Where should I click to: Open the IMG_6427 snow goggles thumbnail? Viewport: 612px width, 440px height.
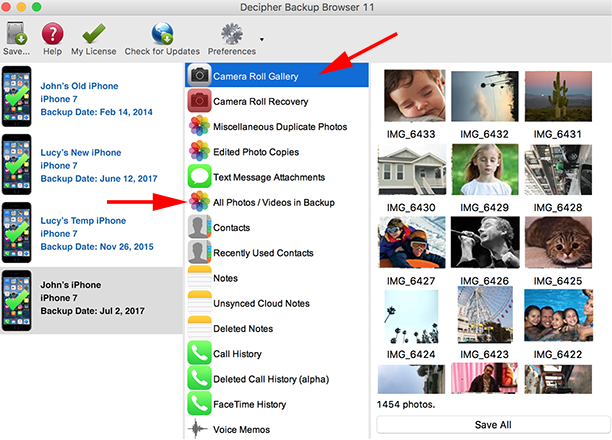(x=412, y=242)
